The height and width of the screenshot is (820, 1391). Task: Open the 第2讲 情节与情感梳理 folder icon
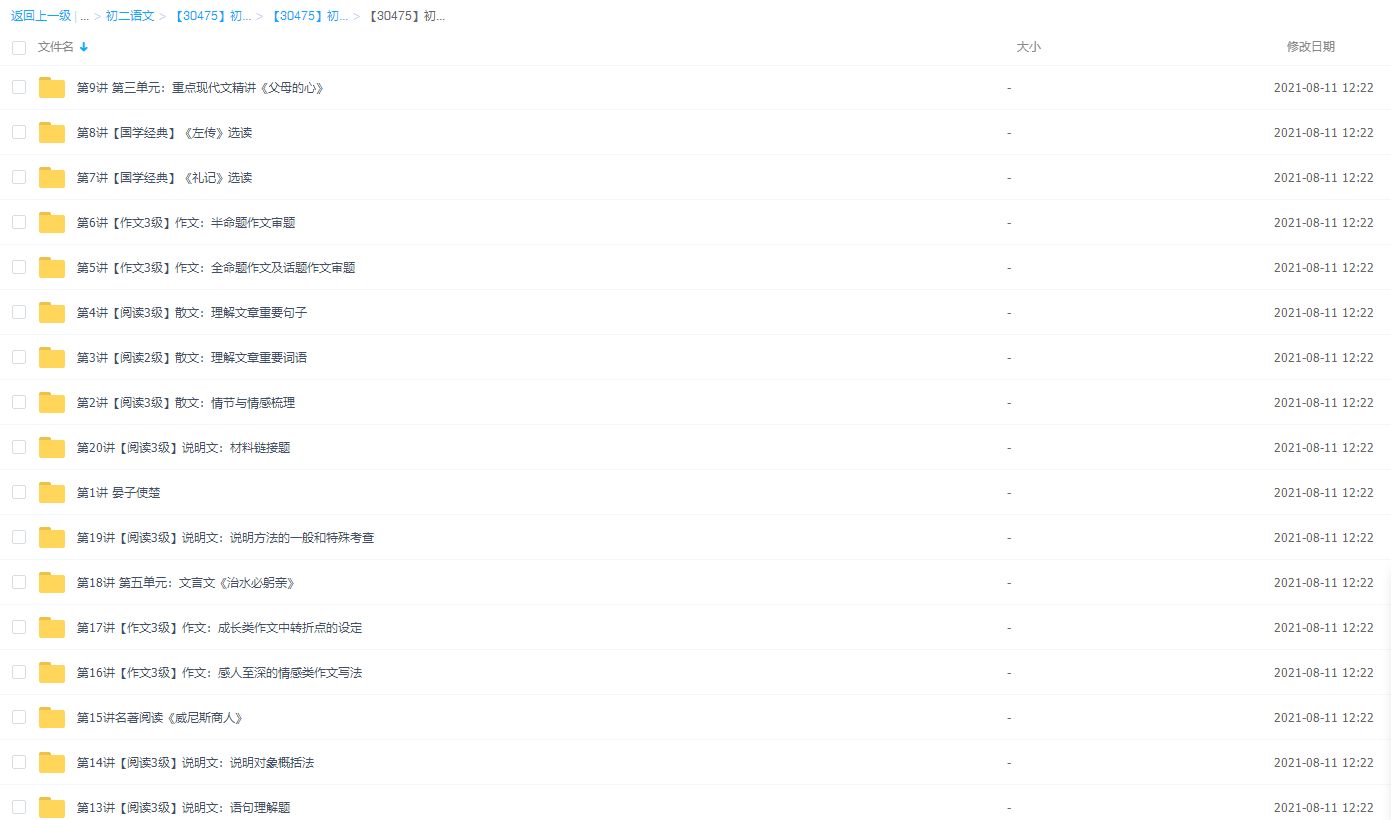[x=51, y=402]
